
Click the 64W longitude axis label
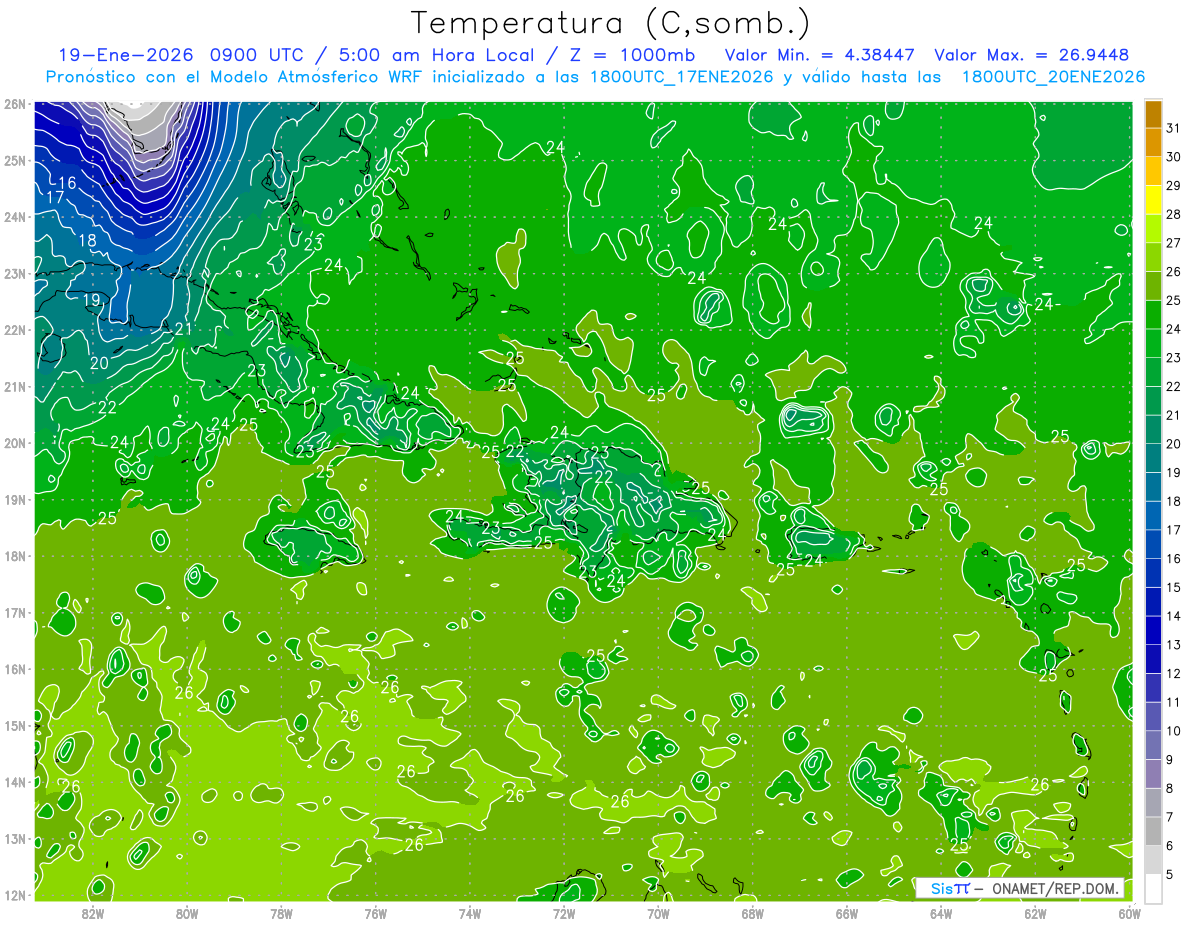click(x=941, y=913)
